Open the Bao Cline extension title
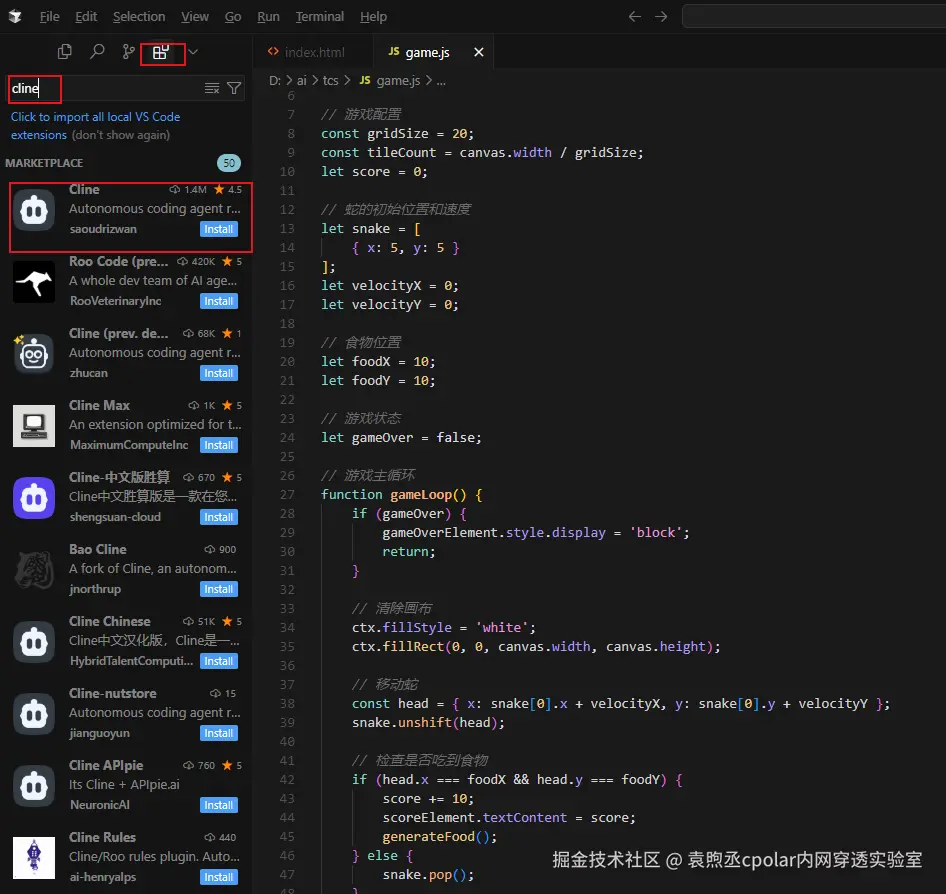 point(98,550)
